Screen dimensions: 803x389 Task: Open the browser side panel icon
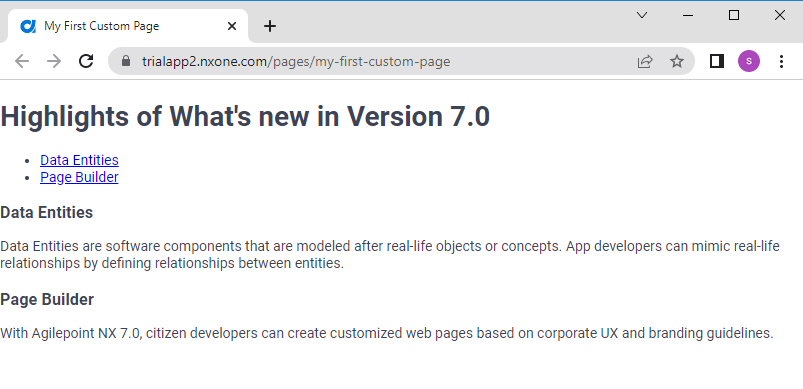click(717, 61)
